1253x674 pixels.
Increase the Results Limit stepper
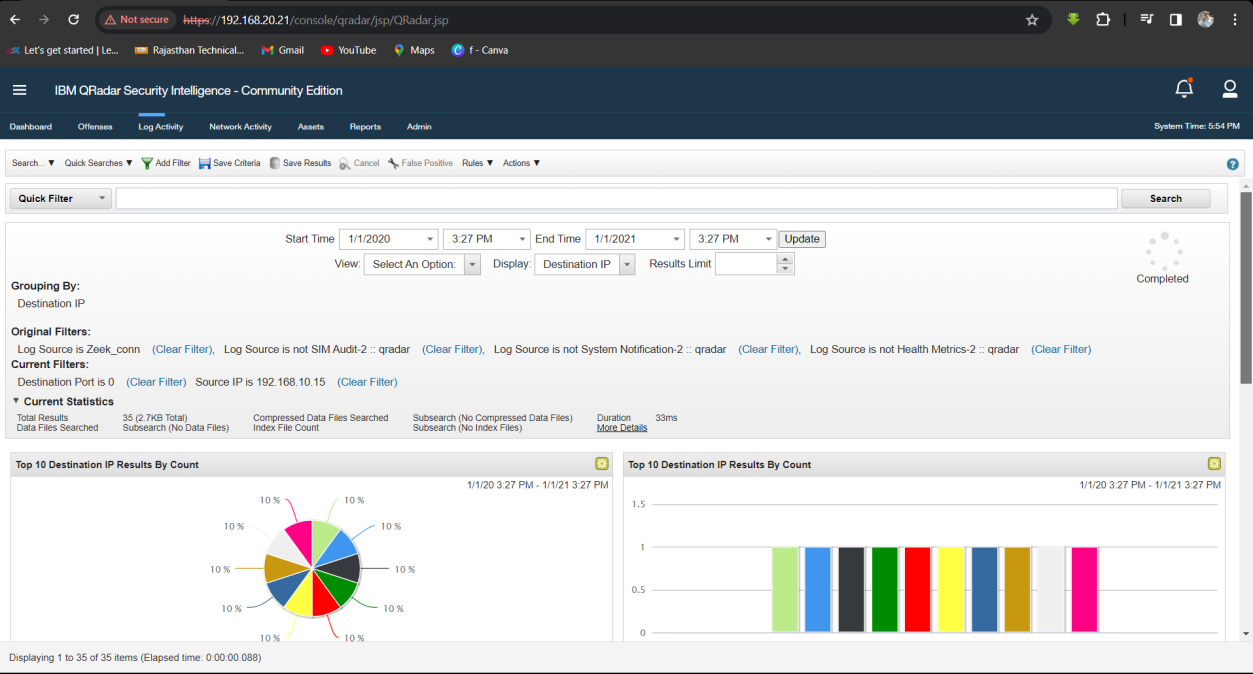(x=786, y=259)
